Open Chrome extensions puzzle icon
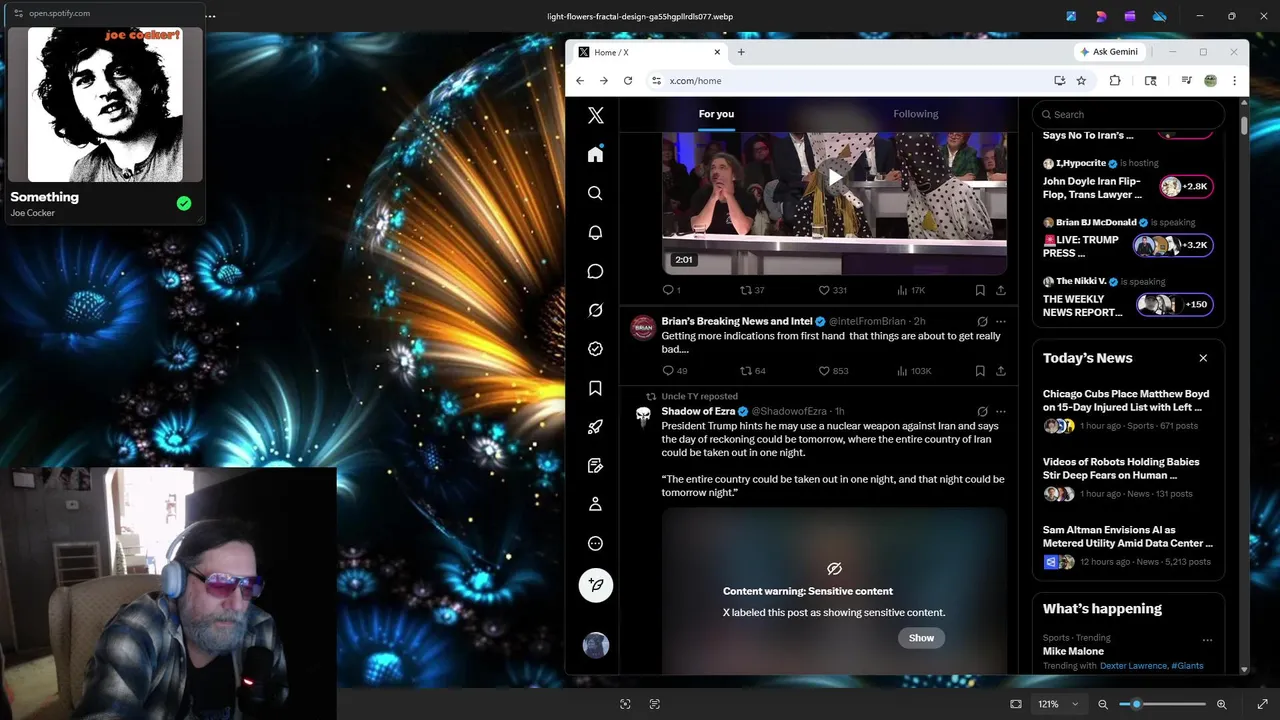 point(1115,81)
